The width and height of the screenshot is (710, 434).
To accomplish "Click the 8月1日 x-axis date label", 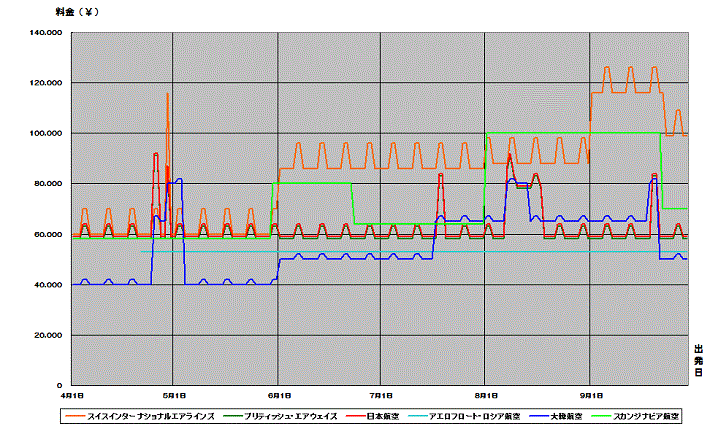I will [485, 395].
